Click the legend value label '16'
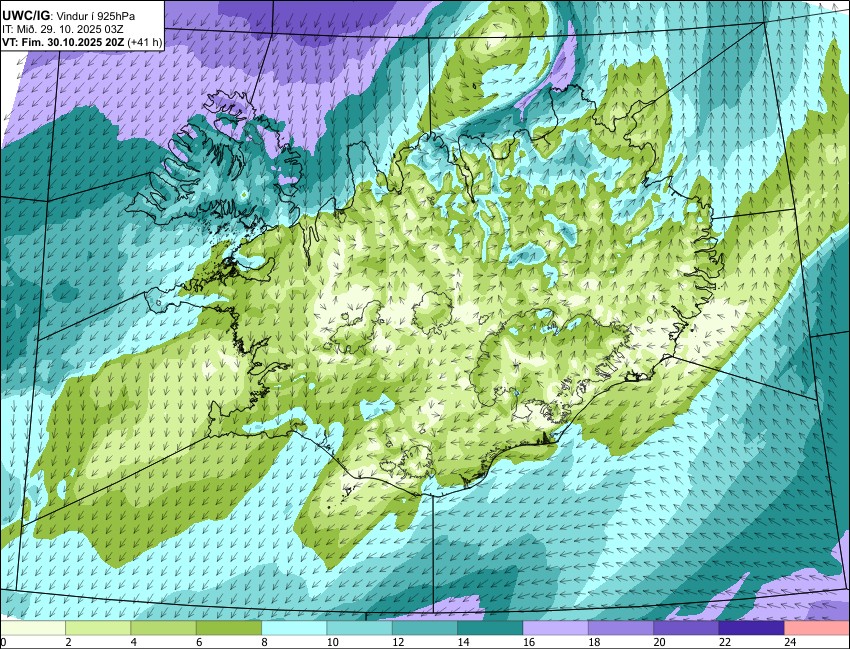The height and width of the screenshot is (649, 850). 529,642
